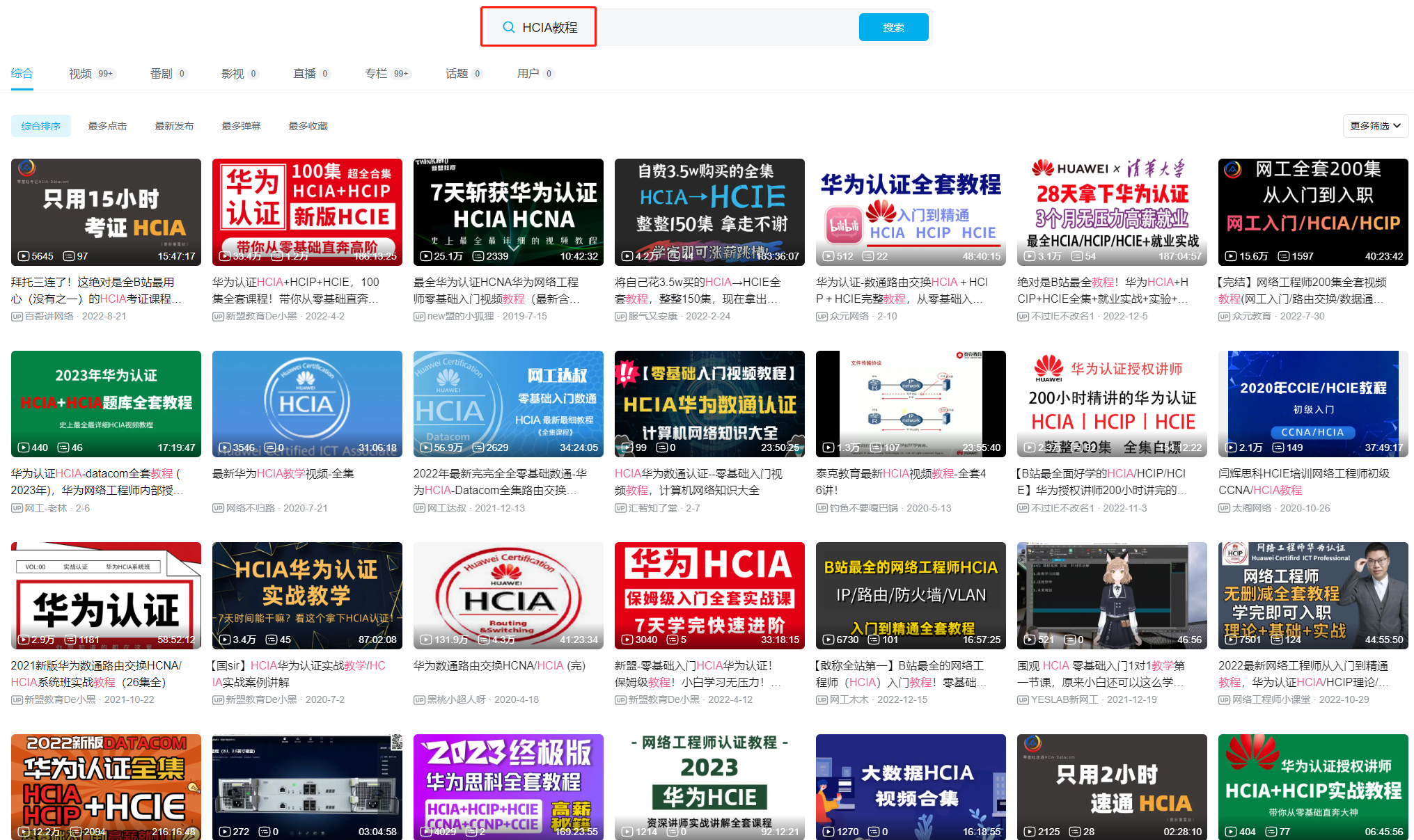Expand the 更多筛选 dropdown

pyautogui.click(x=1375, y=126)
